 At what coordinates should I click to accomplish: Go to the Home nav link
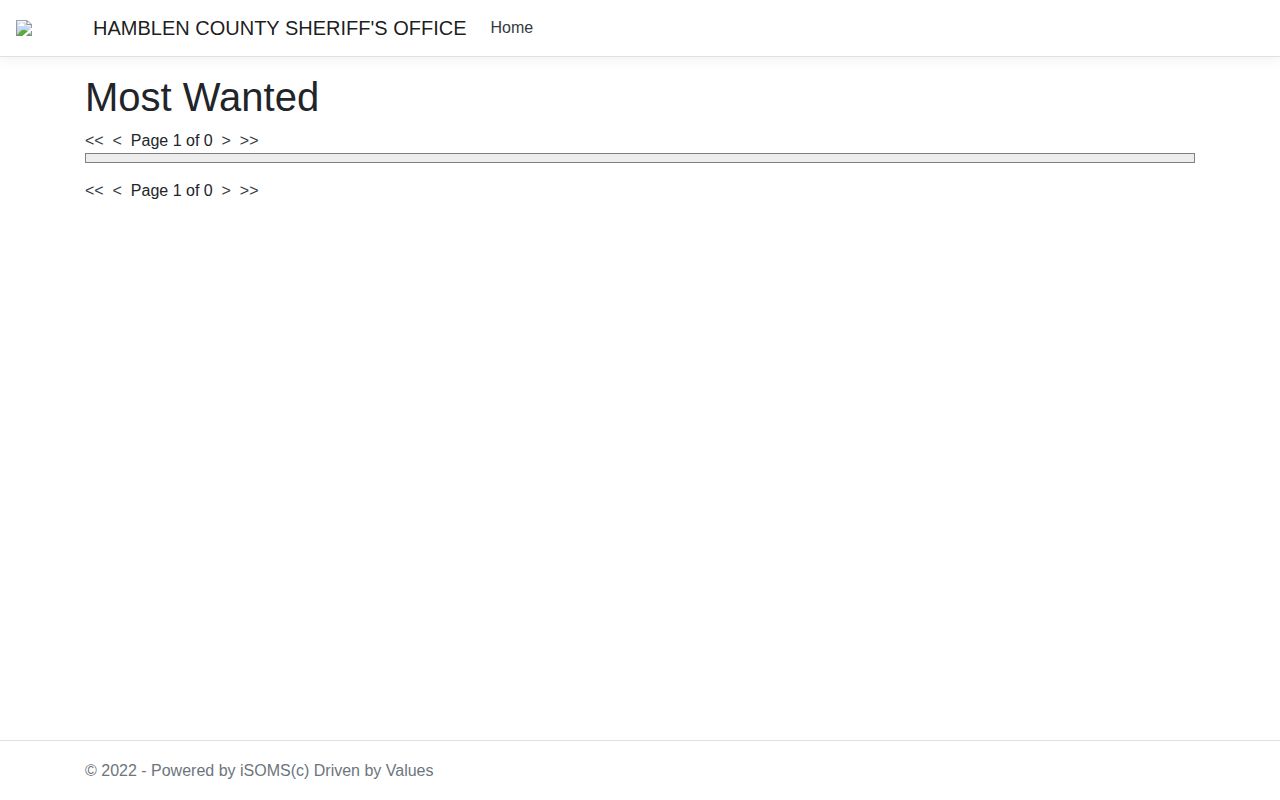511,28
